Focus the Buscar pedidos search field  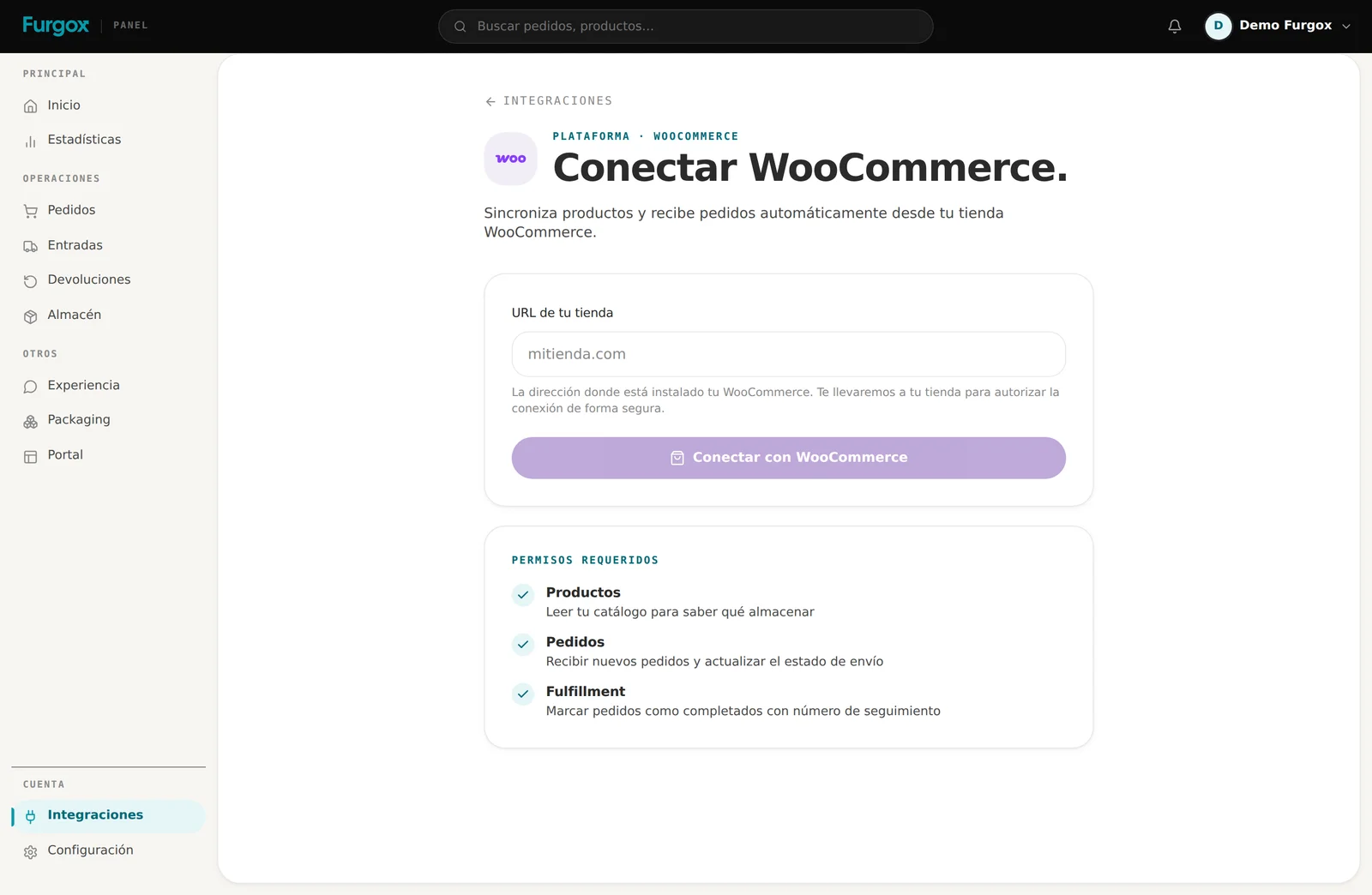(685, 27)
